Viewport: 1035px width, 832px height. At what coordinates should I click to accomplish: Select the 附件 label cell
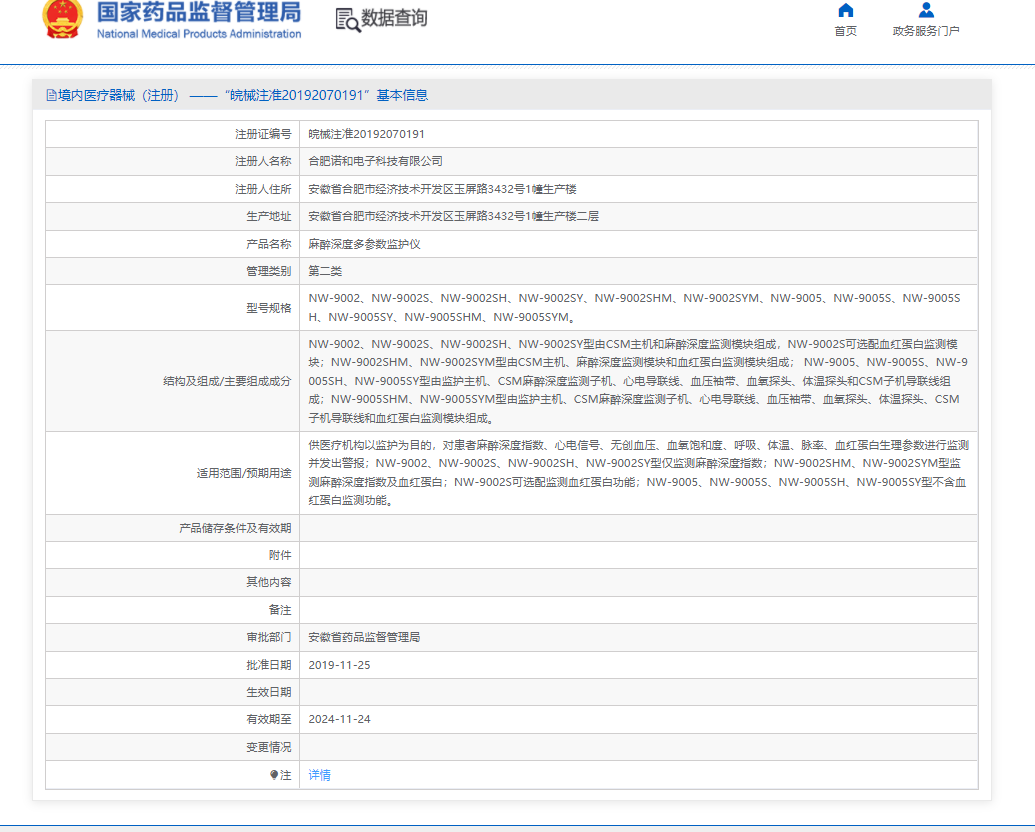pyautogui.click(x=172, y=555)
